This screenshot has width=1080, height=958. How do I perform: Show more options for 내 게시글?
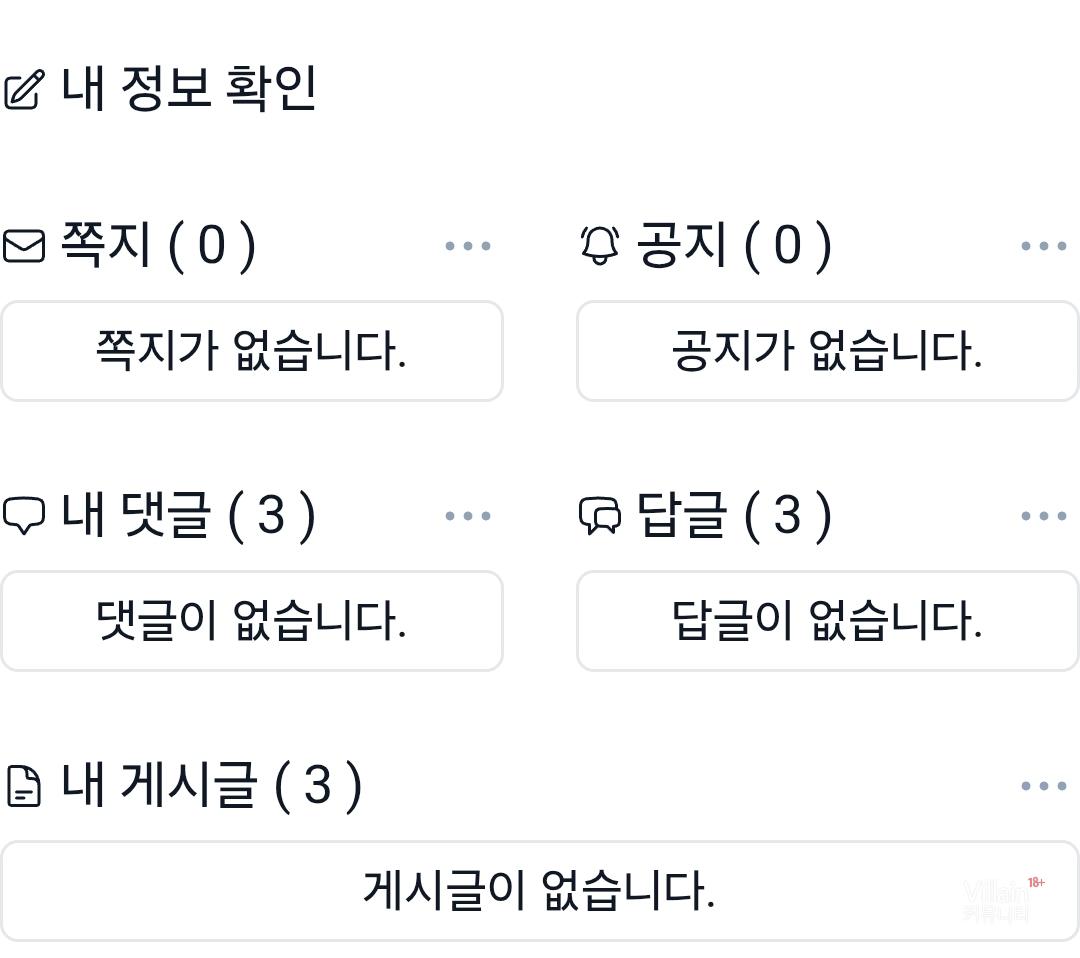point(1044,786)
